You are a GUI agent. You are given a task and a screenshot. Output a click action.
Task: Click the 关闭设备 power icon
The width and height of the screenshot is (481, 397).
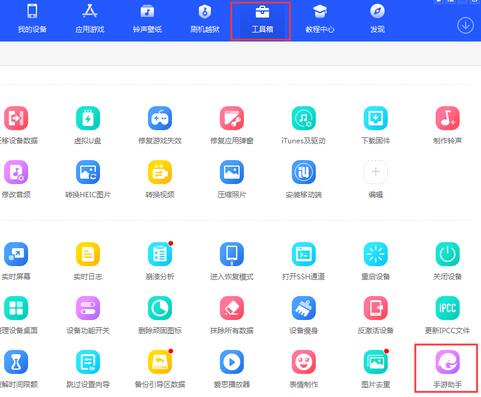448,254
